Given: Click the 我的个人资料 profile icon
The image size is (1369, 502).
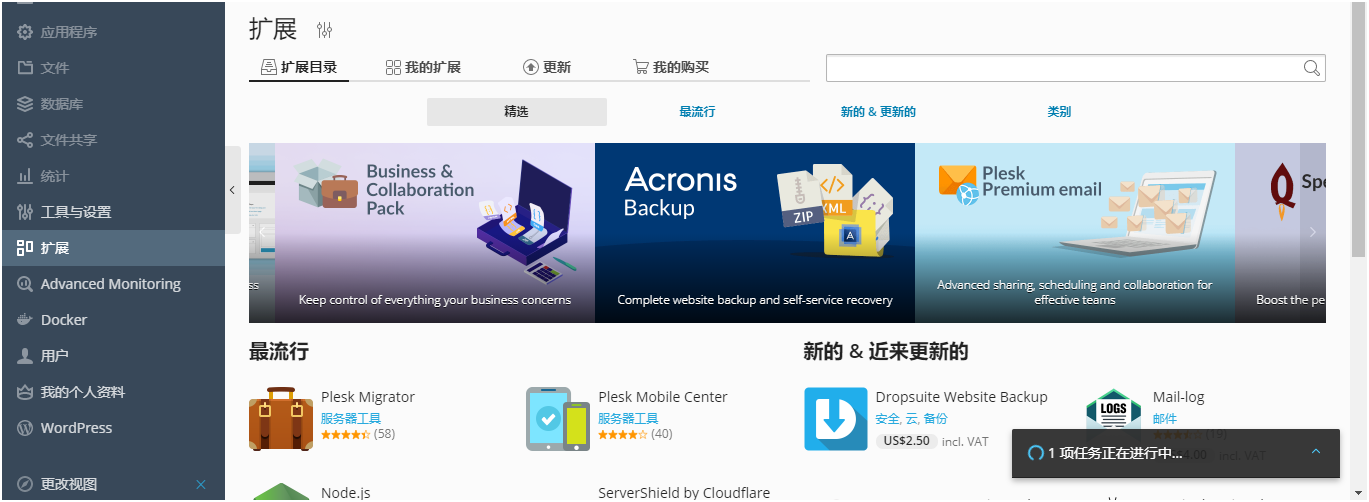Looking at the screenshot, I should (25, 392).
